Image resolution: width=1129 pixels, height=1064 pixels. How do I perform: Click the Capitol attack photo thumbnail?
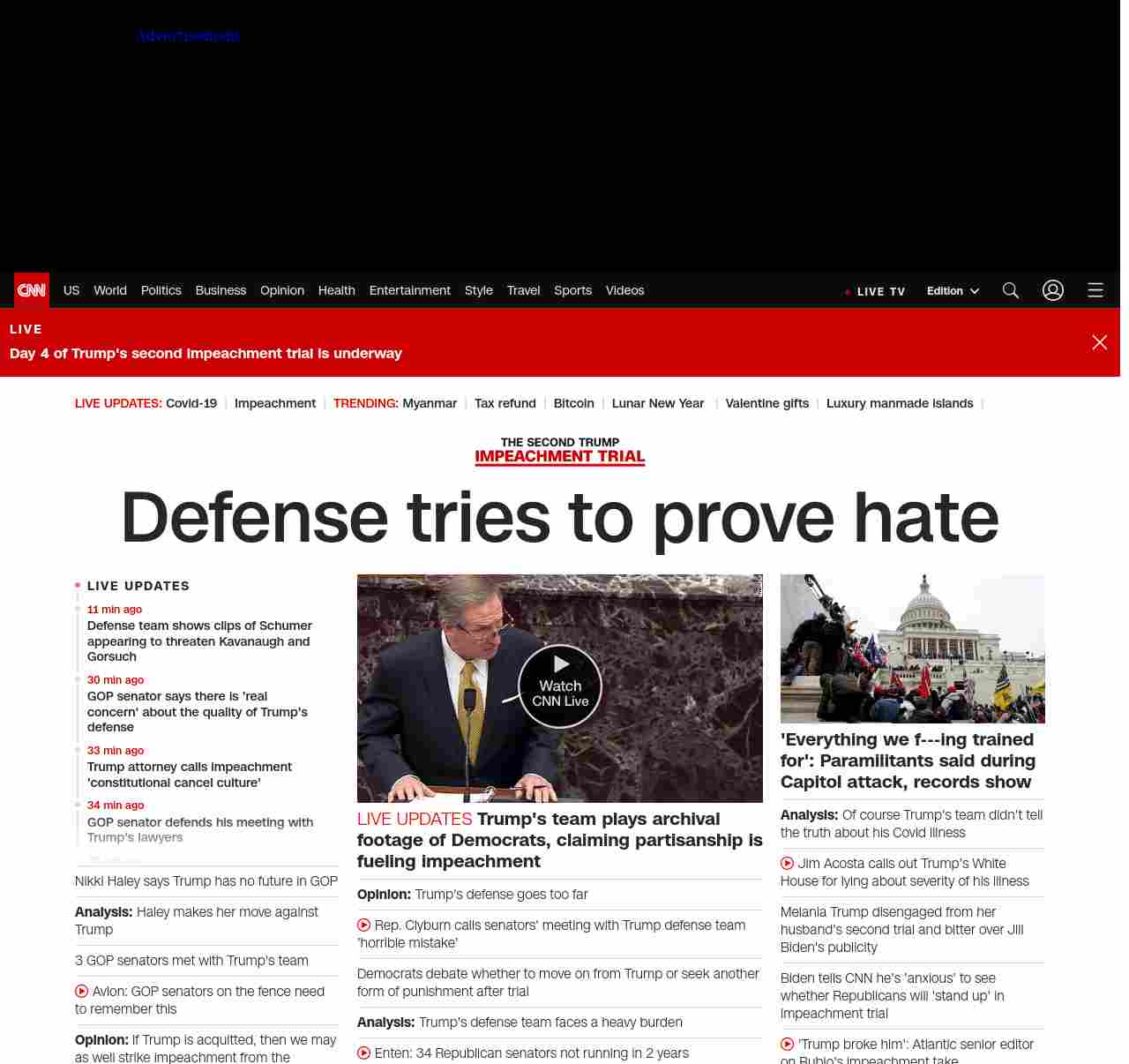coord(912,648)
